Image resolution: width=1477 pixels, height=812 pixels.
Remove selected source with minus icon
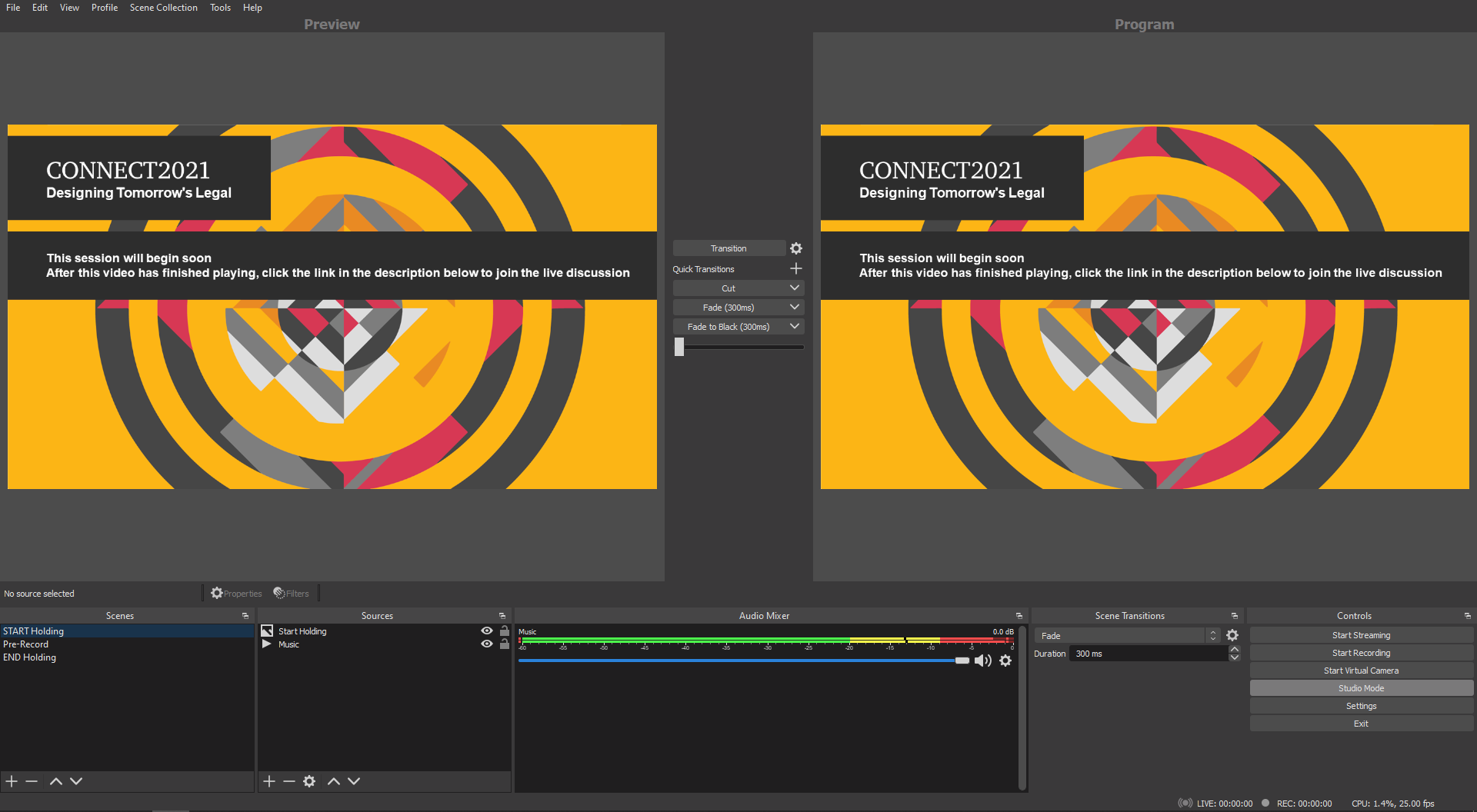click(x=289, y=781)
